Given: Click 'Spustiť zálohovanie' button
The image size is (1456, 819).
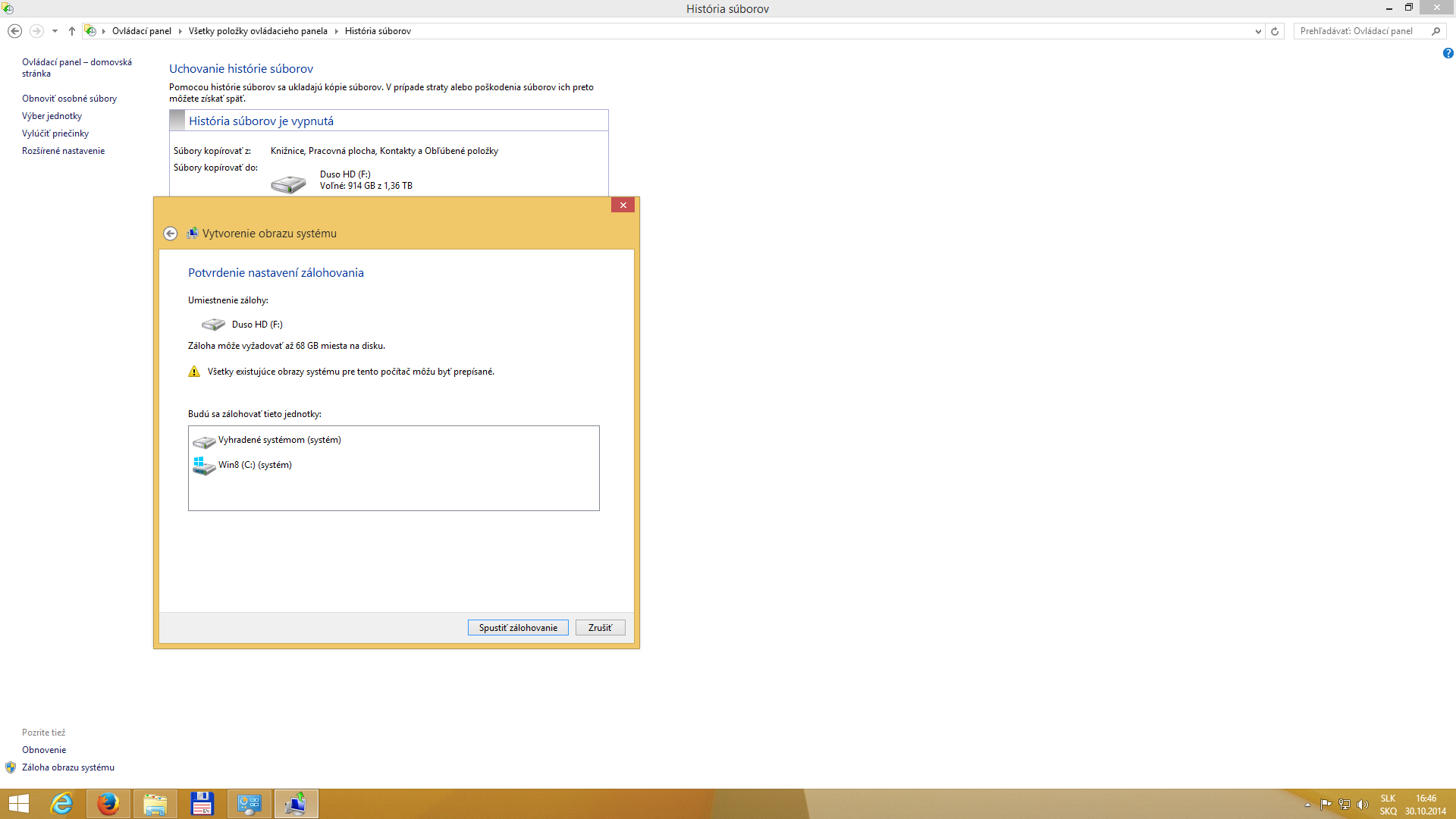Looking at the screenshot, I should 518,628.
